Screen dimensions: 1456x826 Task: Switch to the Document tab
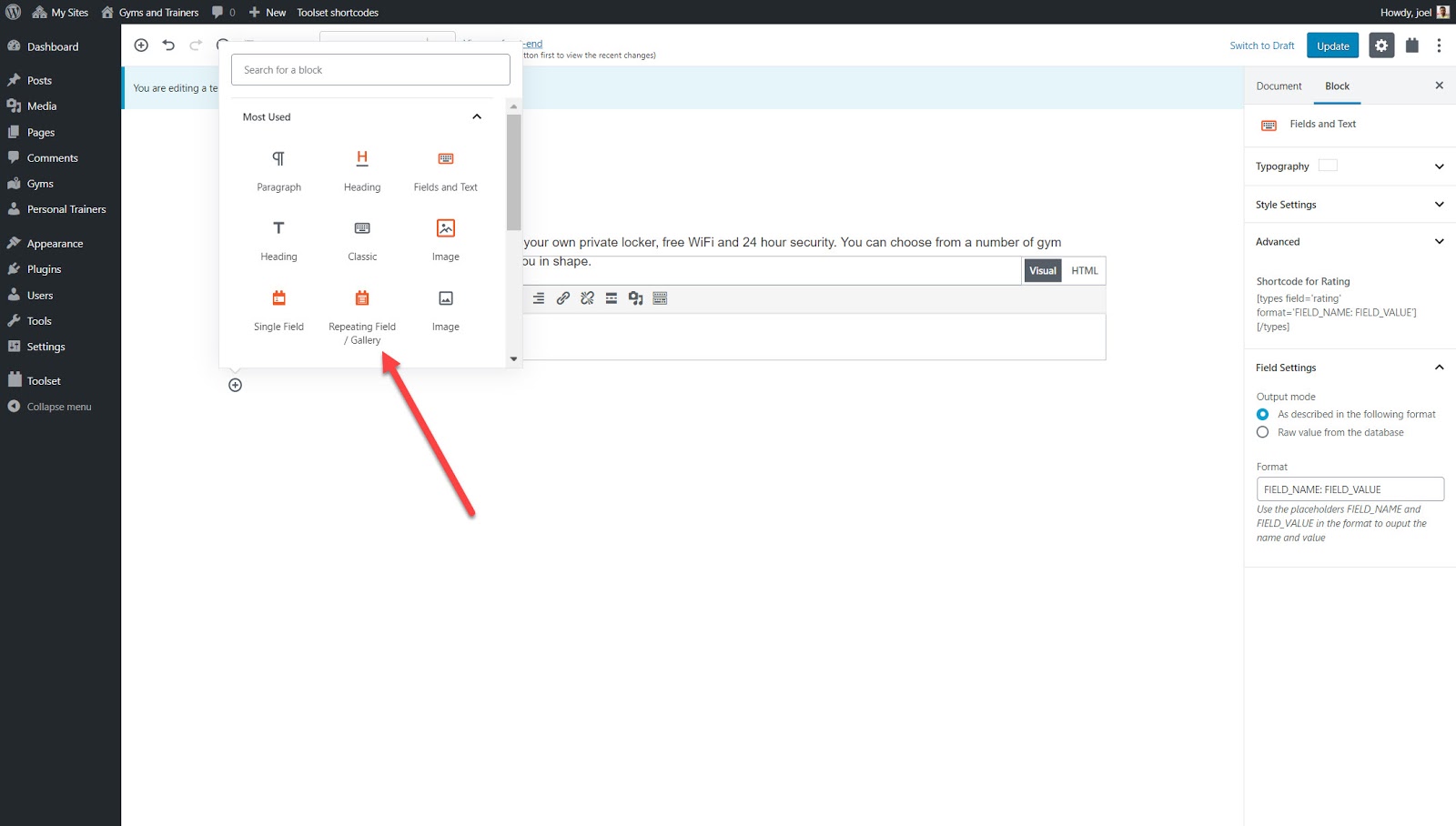click(1279, 86)
